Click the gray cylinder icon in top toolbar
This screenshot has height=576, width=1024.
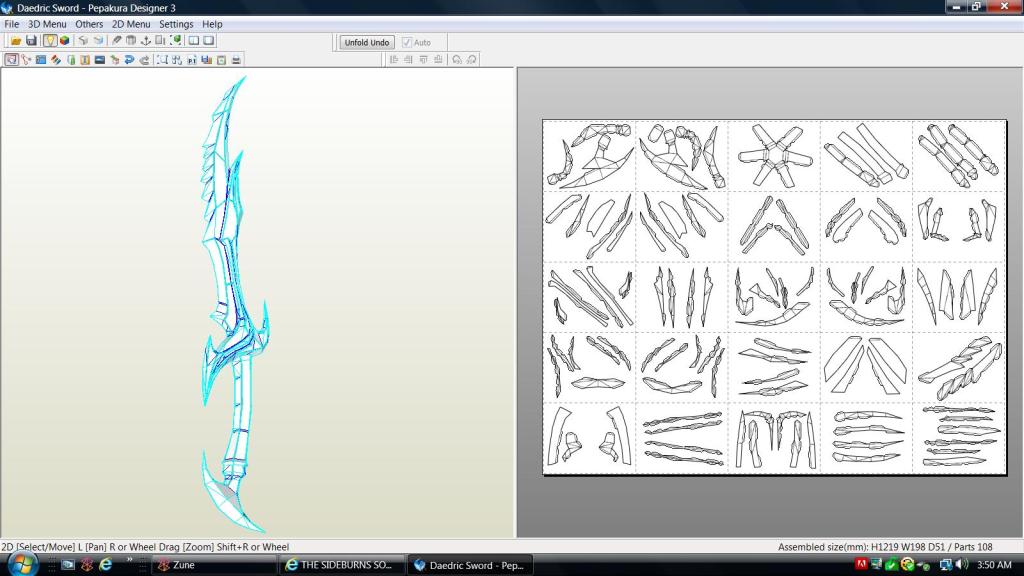[x=131, y=40]
